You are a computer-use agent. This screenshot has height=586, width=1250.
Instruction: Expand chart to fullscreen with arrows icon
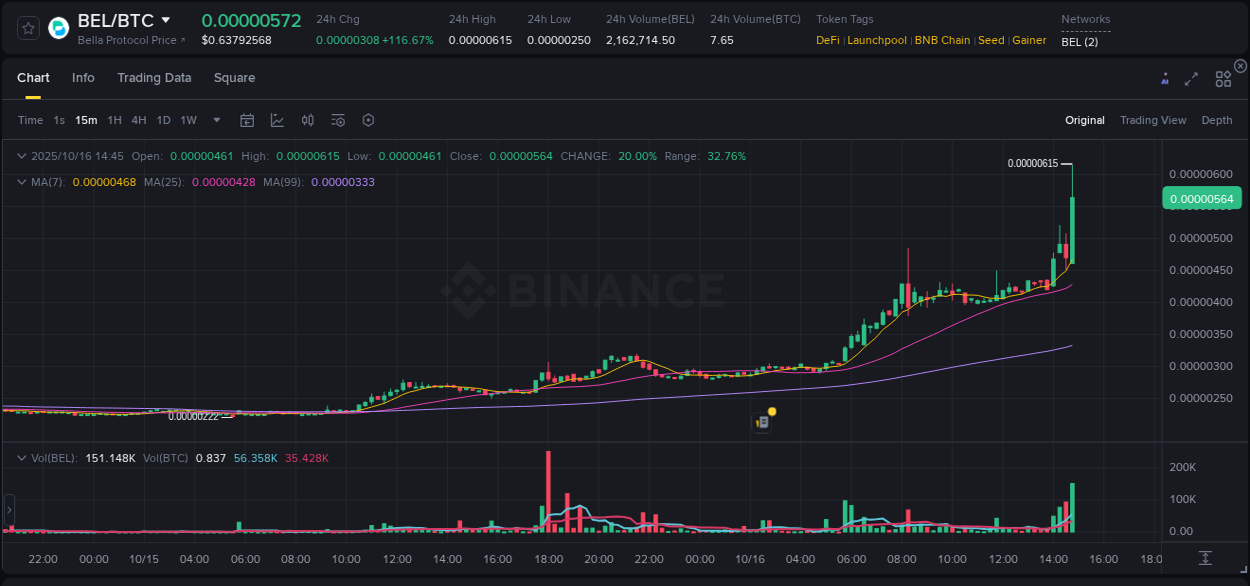pyautogui.click(x=1191, y=77)
